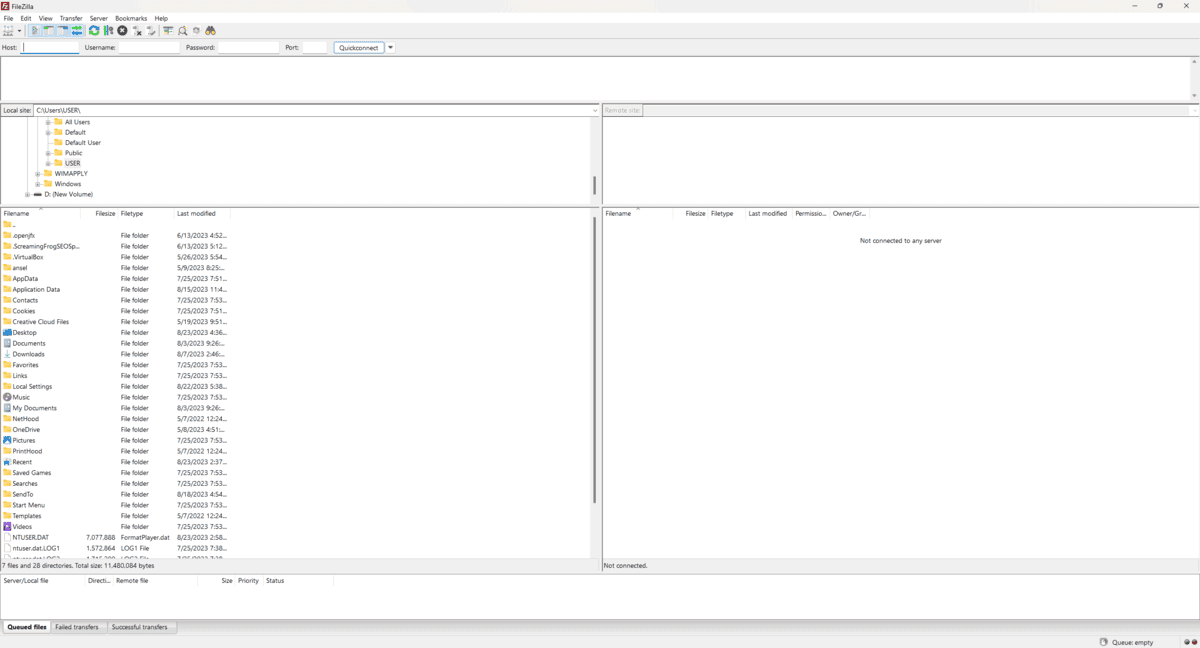Click the reconnect to last server icon
1200x648 pixels.
151,31
